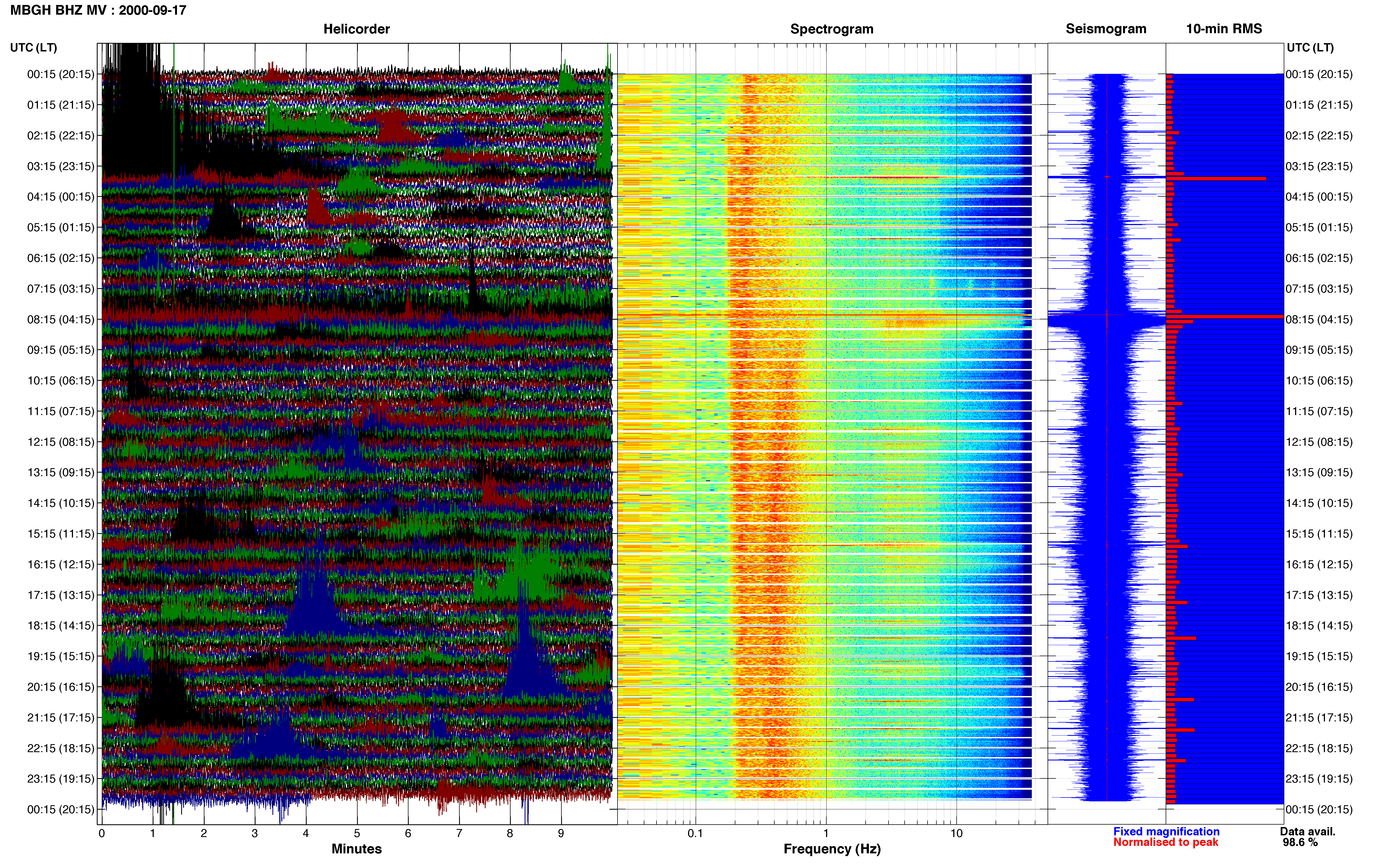The width and height of the screenshot is (1388, 868).
Task: Select the '10-min RMS' panel heading
Action: point(1224,29)
